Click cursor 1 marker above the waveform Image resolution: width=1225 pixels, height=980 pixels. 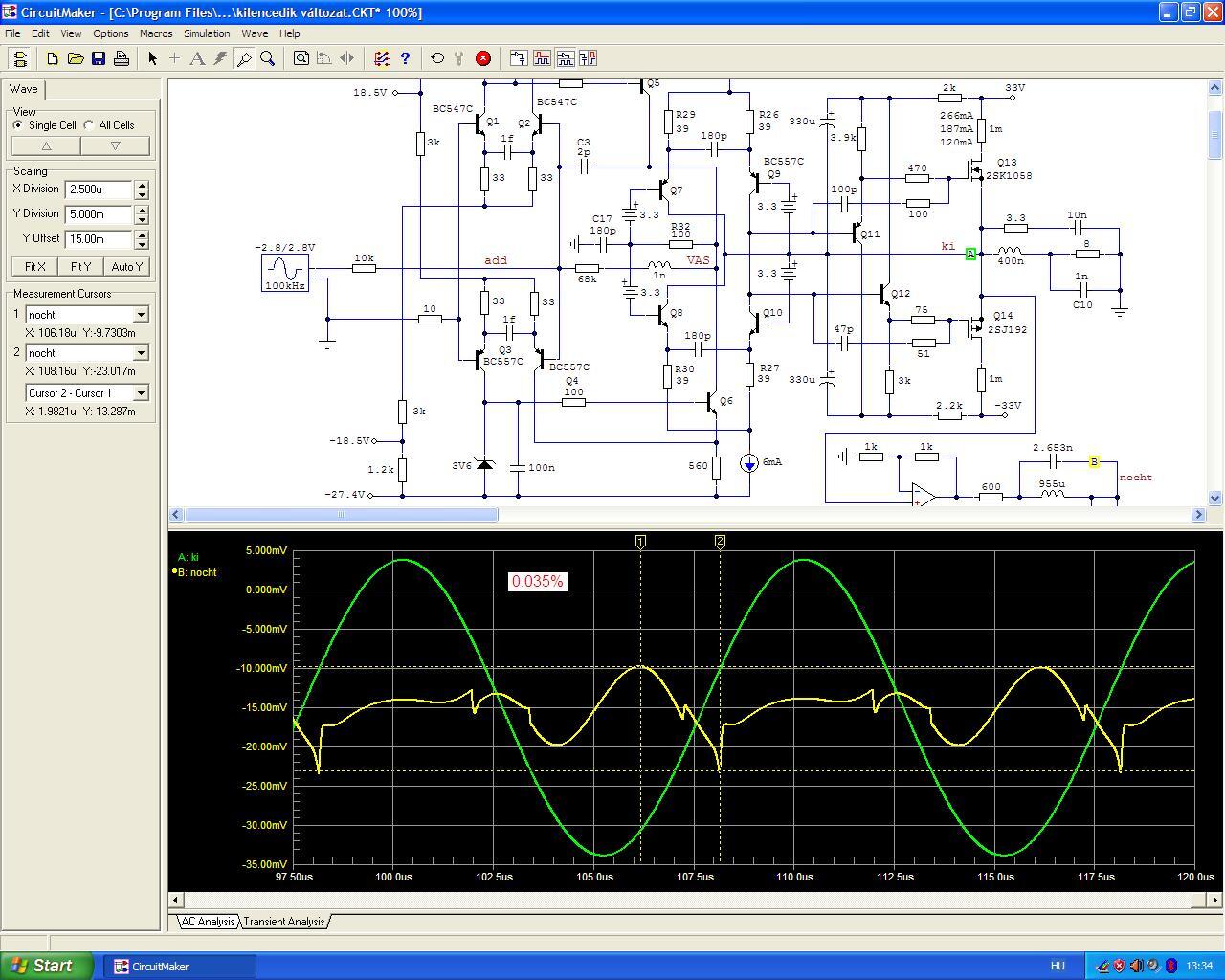click(x=640, y=542)
